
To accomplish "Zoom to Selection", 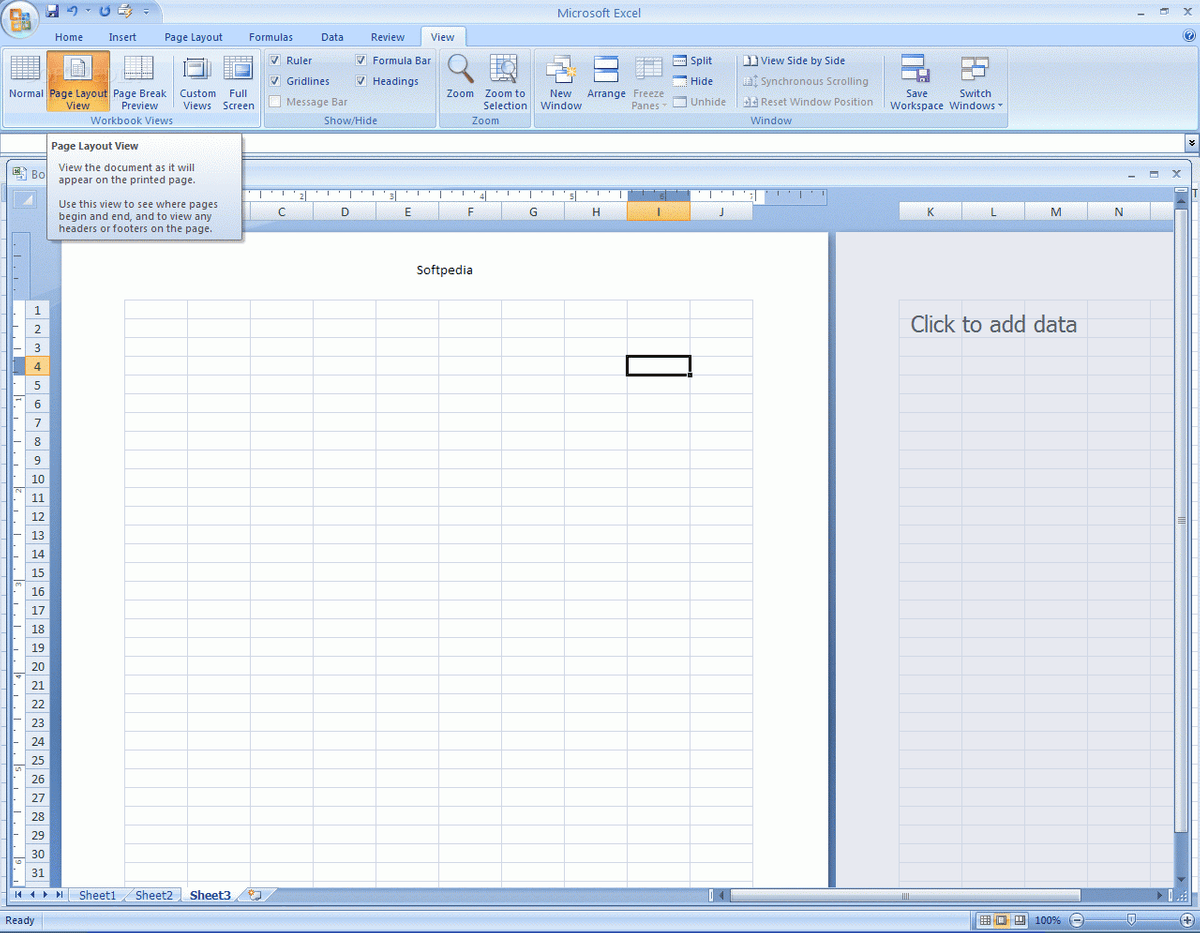I will [x=504, y=80].
